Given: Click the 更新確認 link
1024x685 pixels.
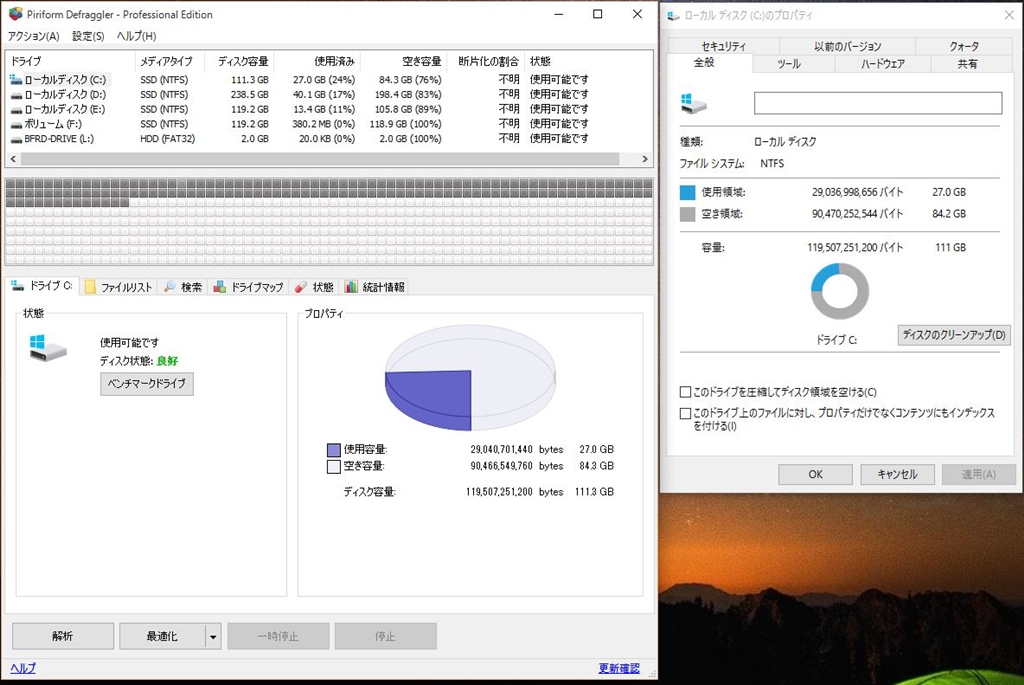Looking at the screenshot, I should pos(618,668).
